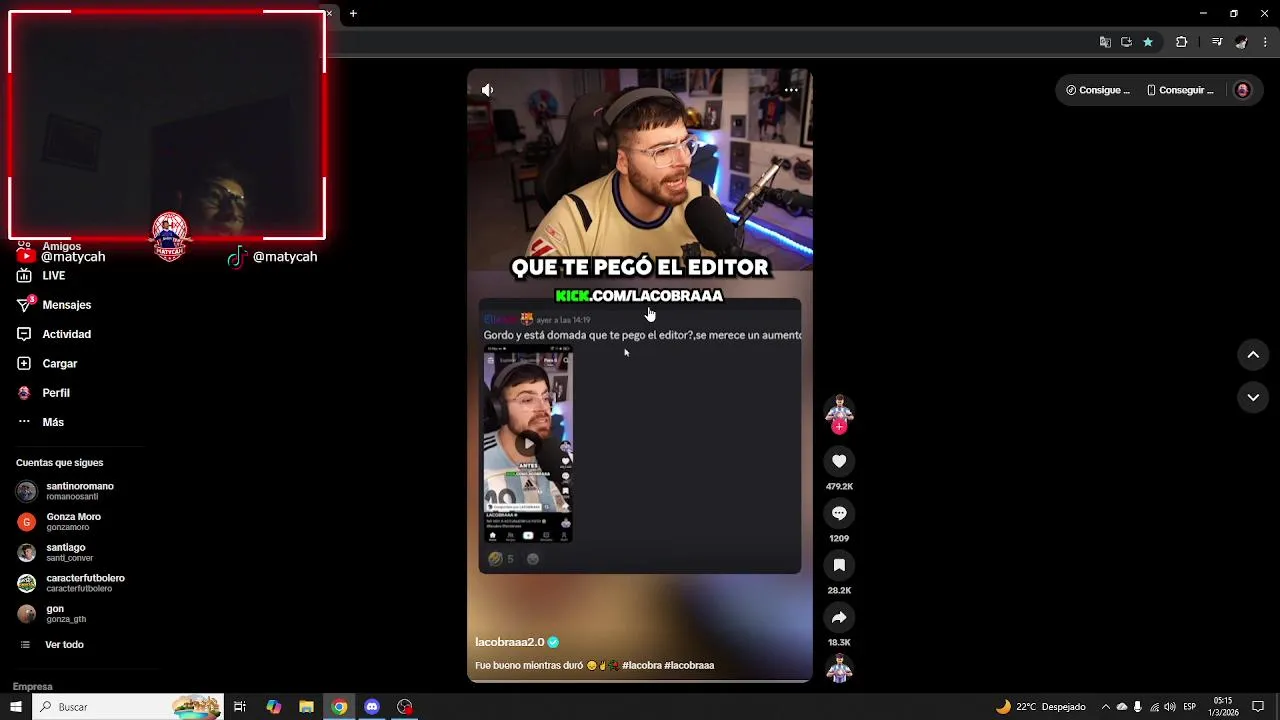This screenshot has width=1280, height=720.
Task: Expand the Más menu
Action: [x=41, y=422]
